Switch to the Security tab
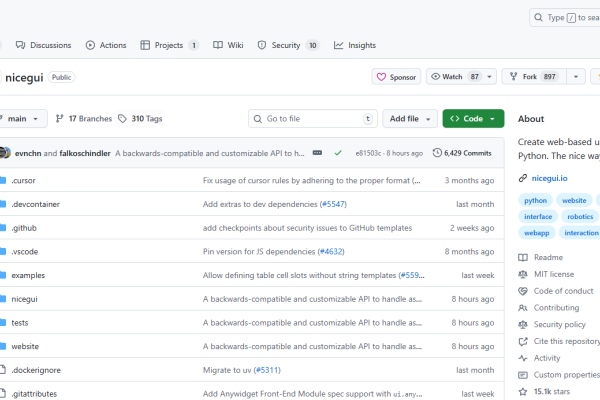This screenshot has height=400, width=600. coord(287,45)
